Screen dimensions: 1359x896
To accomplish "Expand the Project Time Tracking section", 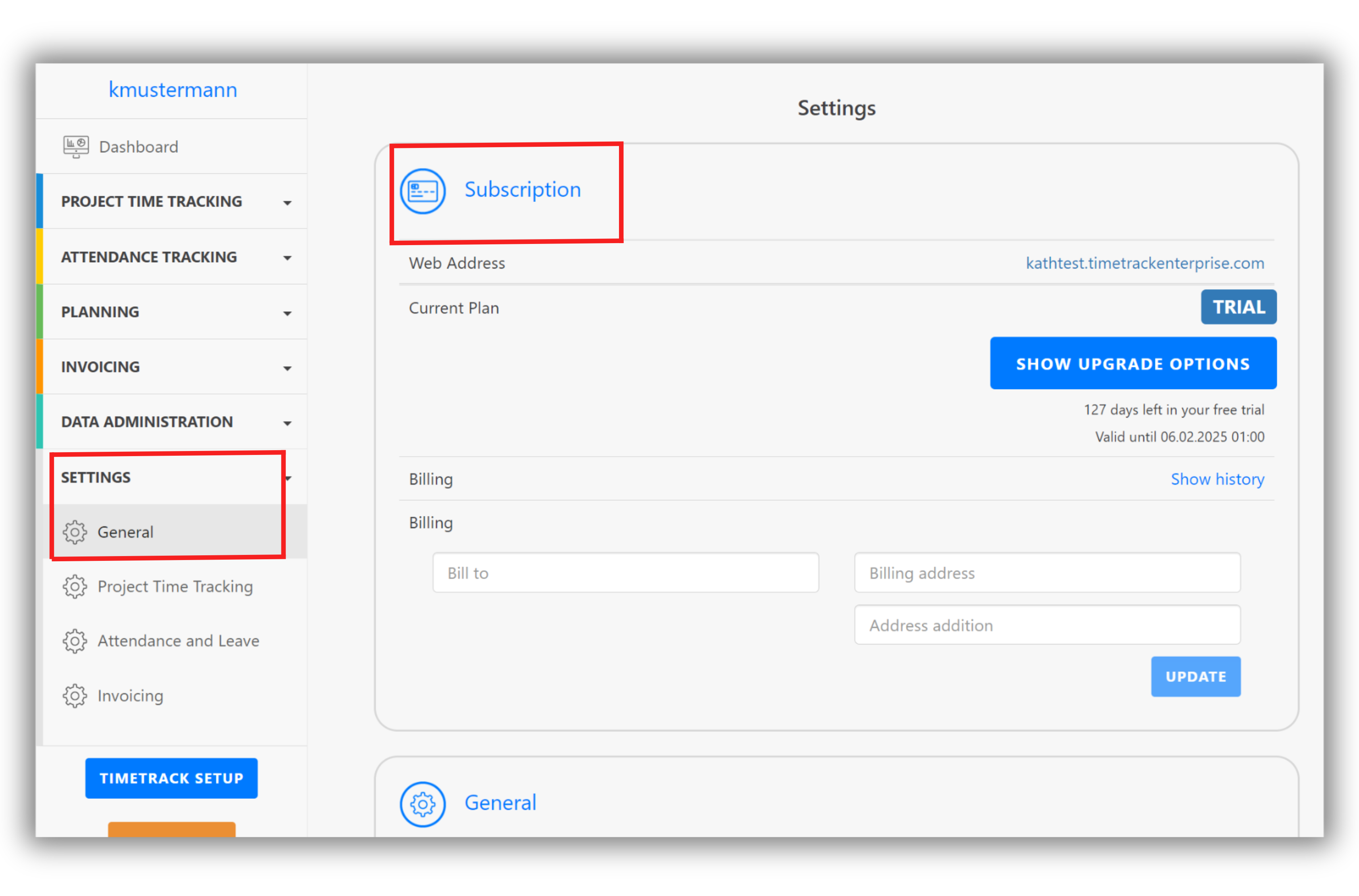I will click(x=287, y=202).
